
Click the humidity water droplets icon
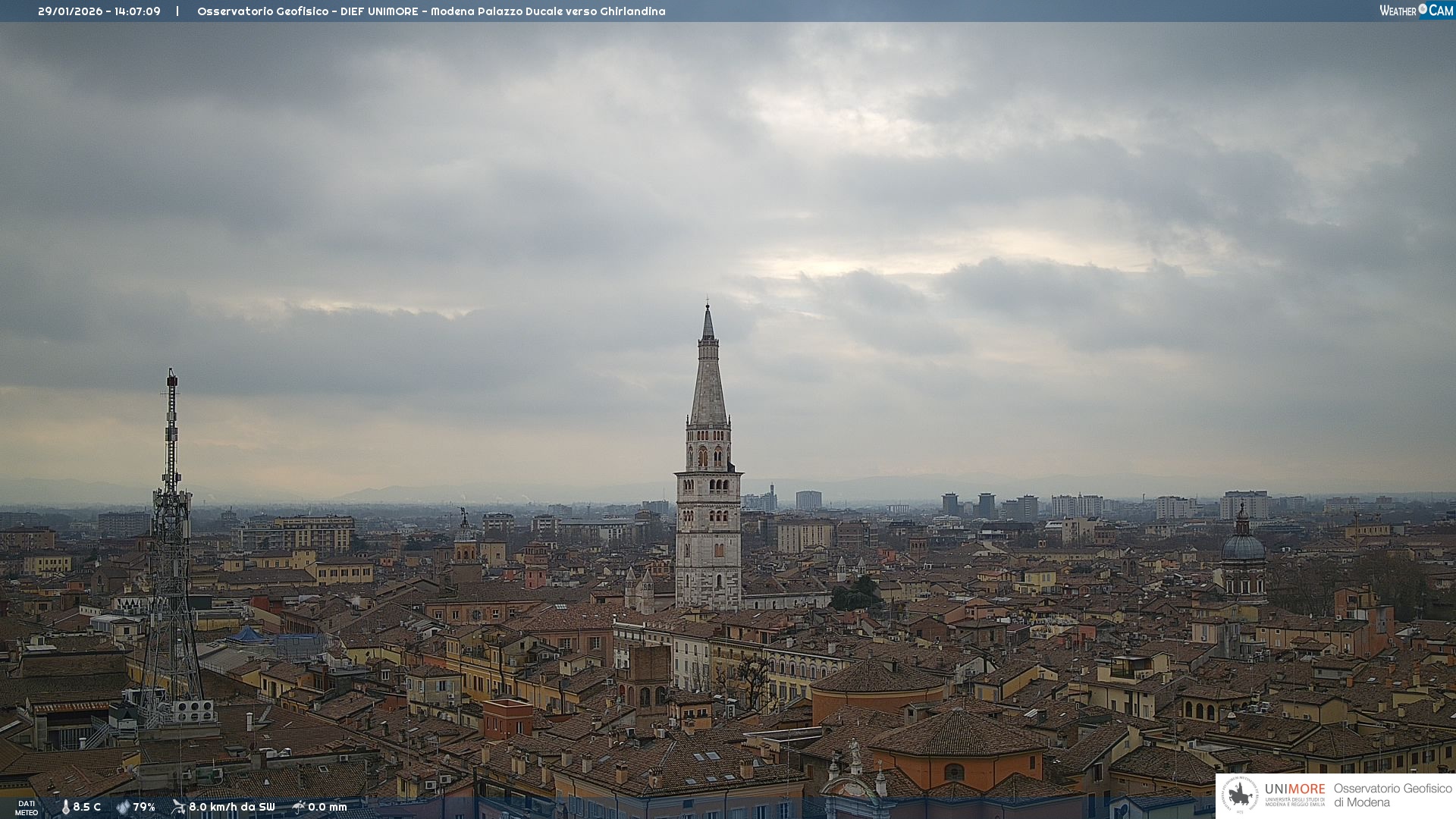pyautogui.click(x=123, y=807)
